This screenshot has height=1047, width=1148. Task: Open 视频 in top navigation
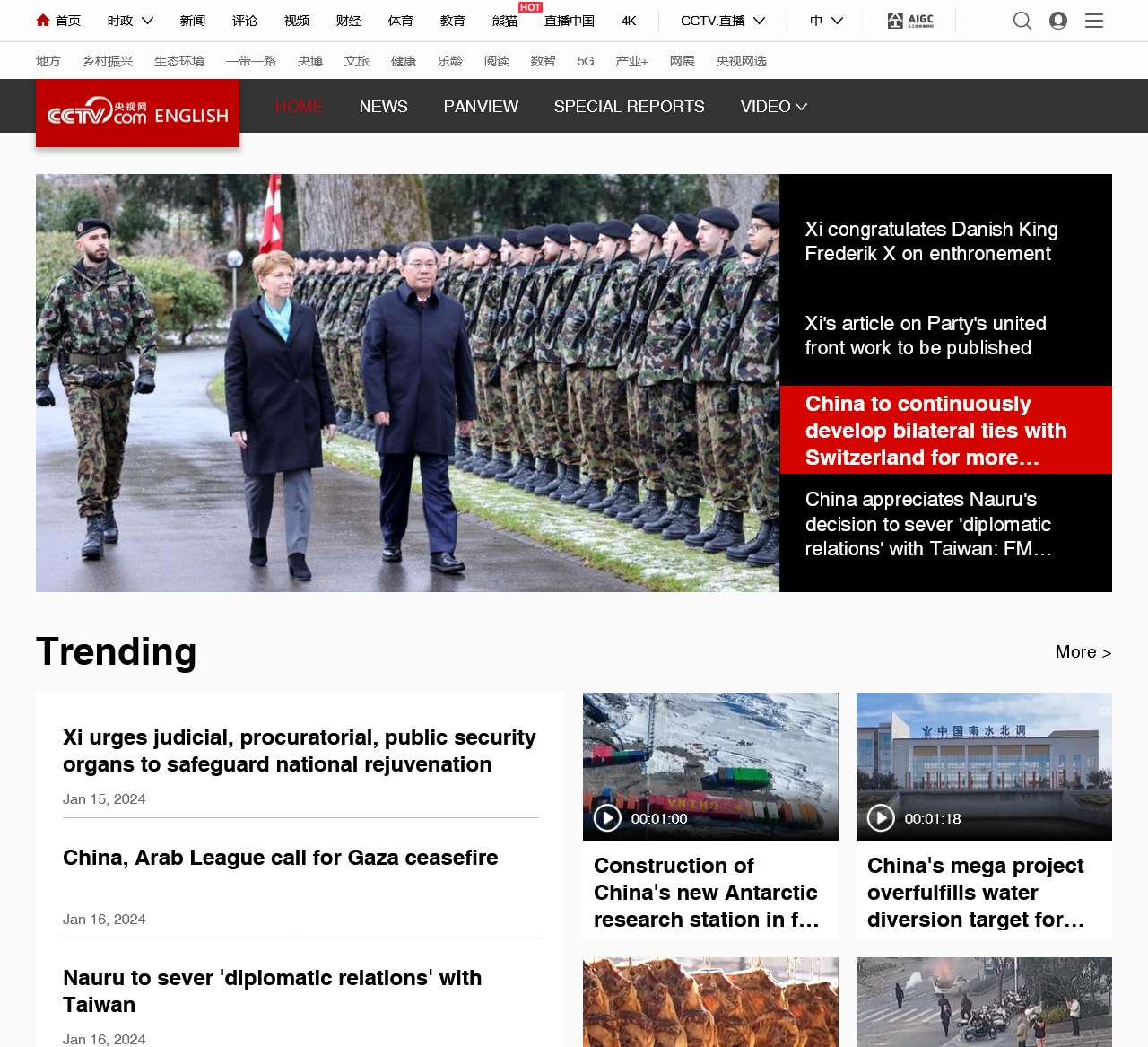coord(297,21)
